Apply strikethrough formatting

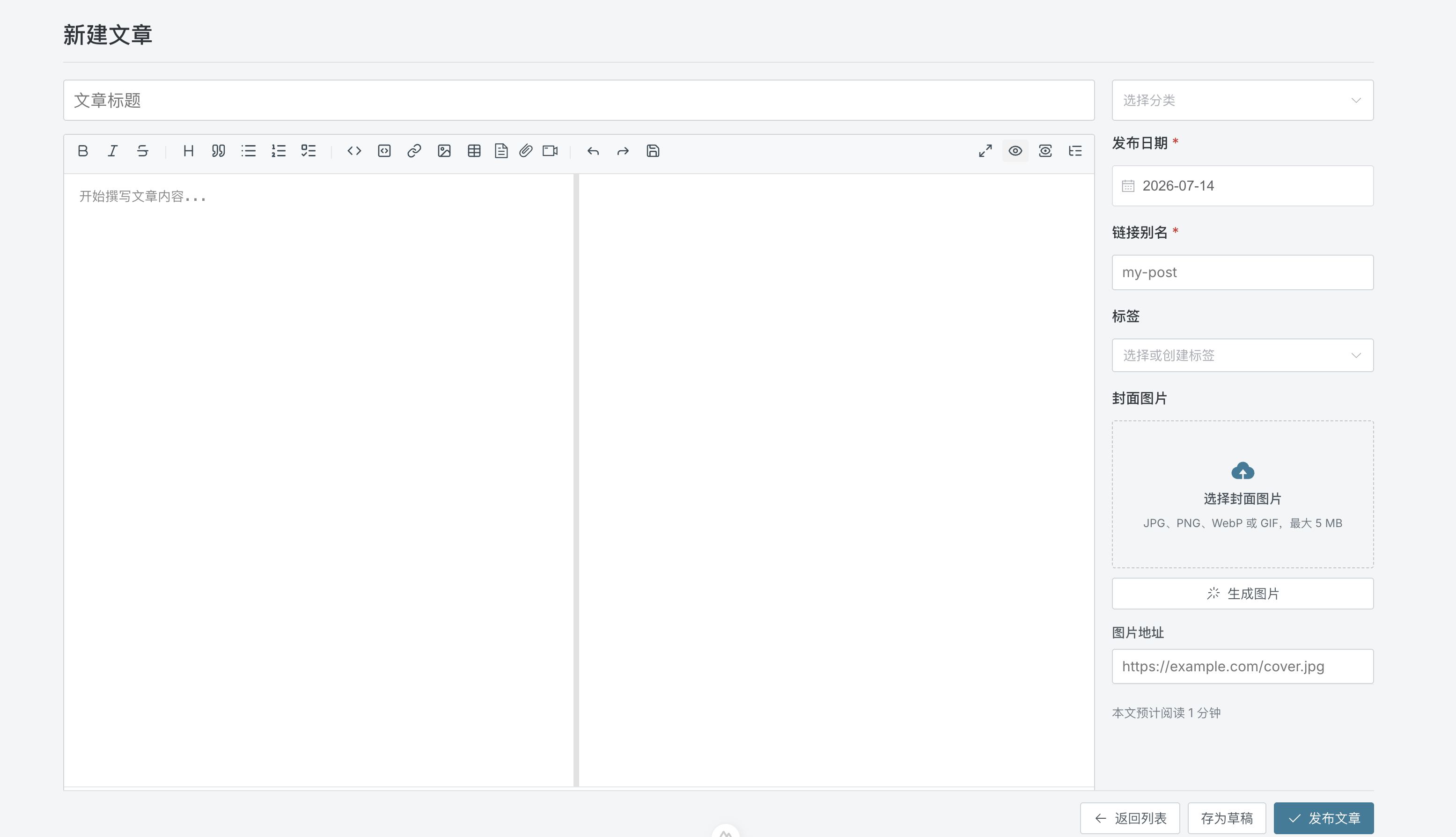click(x=142, y=151)
